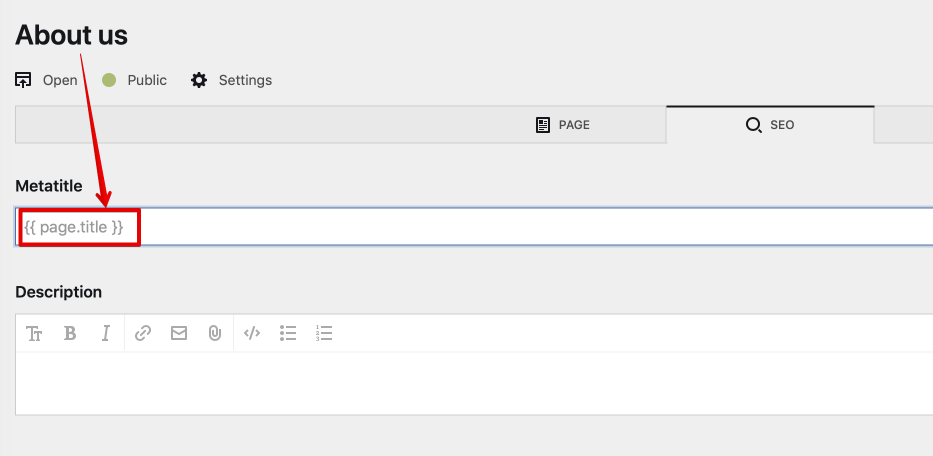Viewport: 933px width, 456px height.
Task: Click the Settings gear icon
Action: (199, 80)
